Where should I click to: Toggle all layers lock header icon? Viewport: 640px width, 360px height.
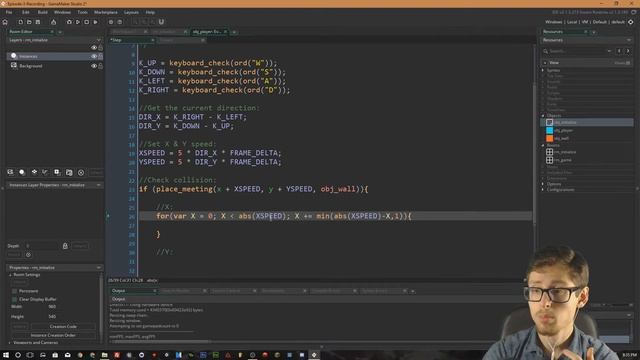100,48
